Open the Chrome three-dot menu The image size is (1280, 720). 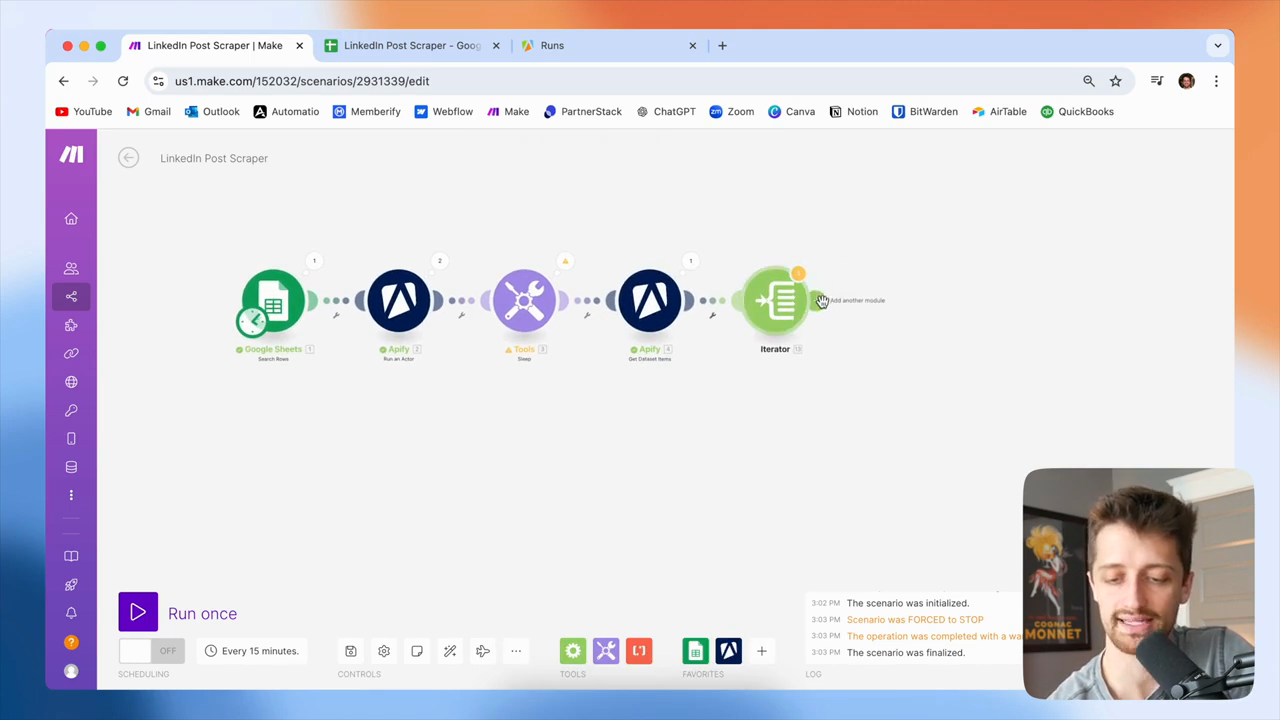(1216, 81)
